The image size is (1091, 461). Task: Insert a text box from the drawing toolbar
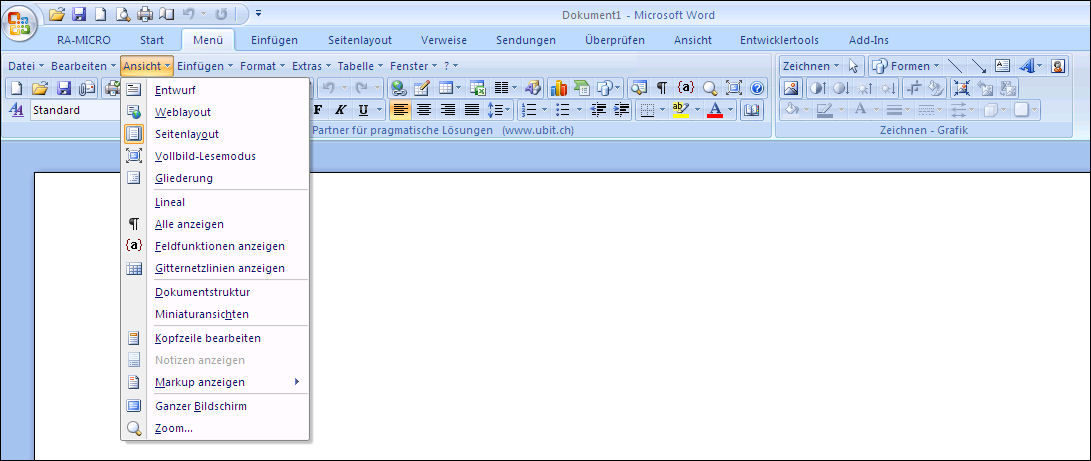click(1002, 66)
